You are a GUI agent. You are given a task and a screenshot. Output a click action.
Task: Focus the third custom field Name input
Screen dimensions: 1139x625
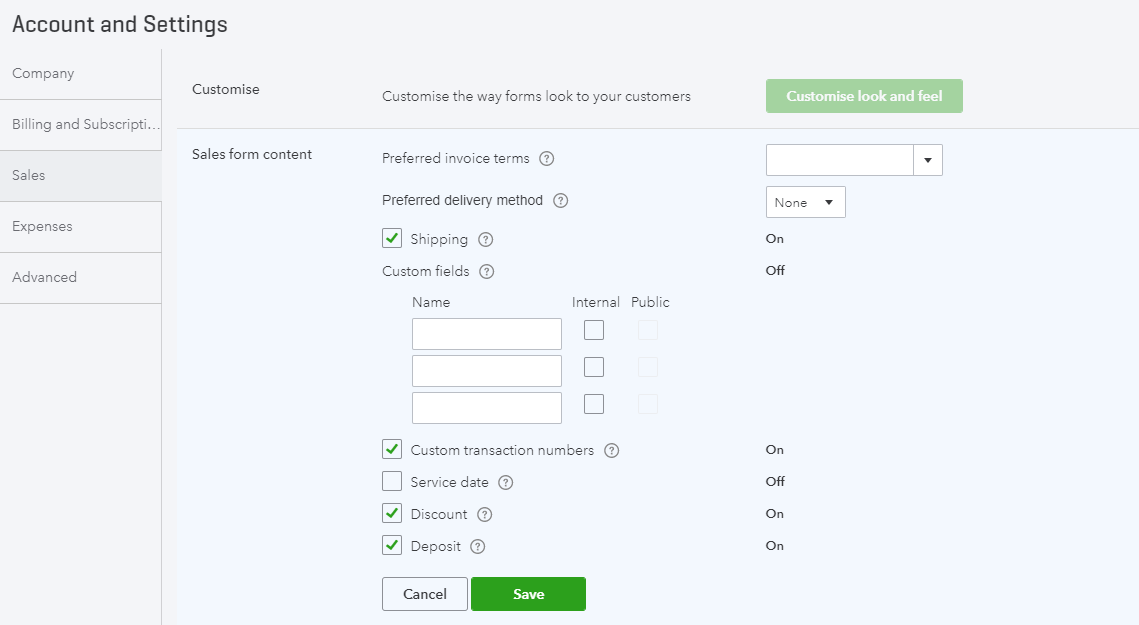pos(487,408)
